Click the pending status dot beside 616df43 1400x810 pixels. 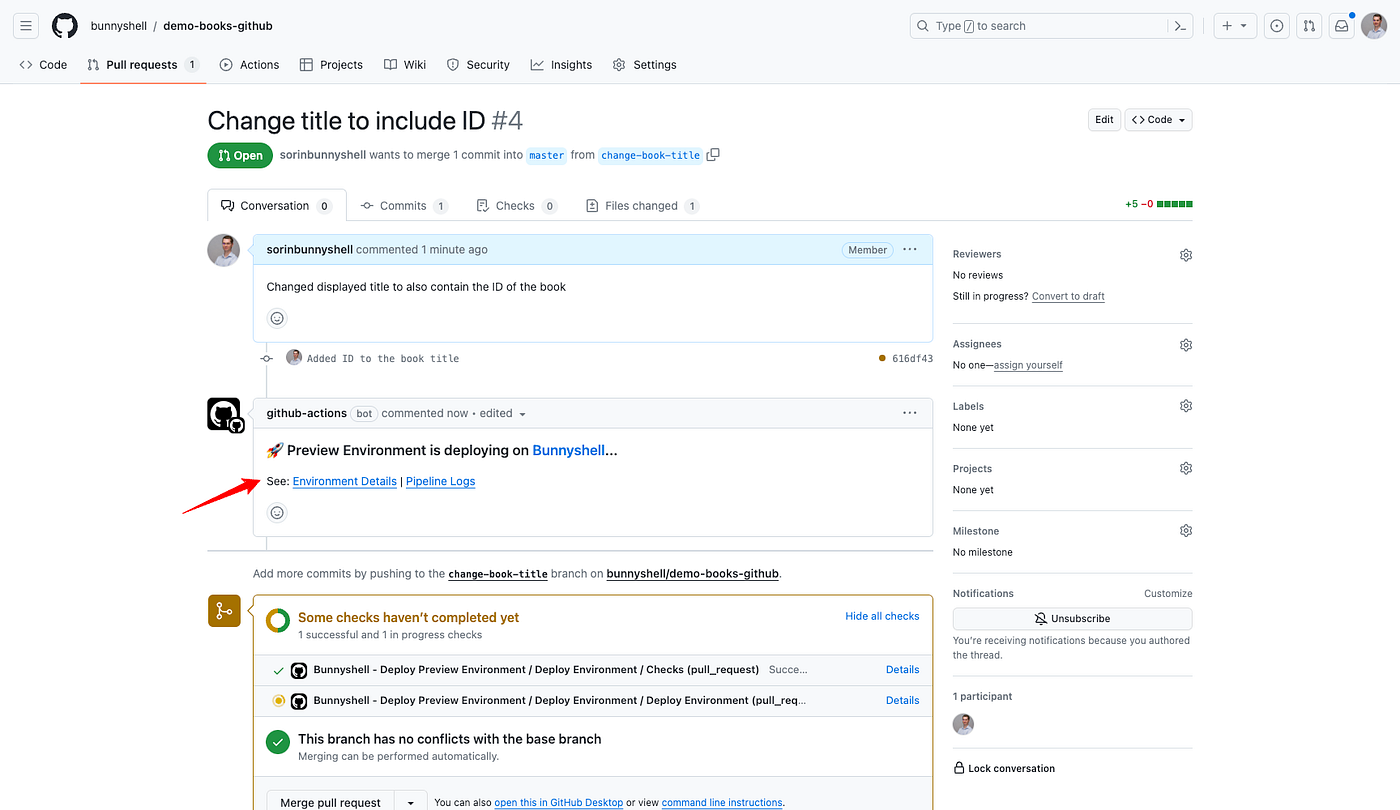(x=882, y=358)
